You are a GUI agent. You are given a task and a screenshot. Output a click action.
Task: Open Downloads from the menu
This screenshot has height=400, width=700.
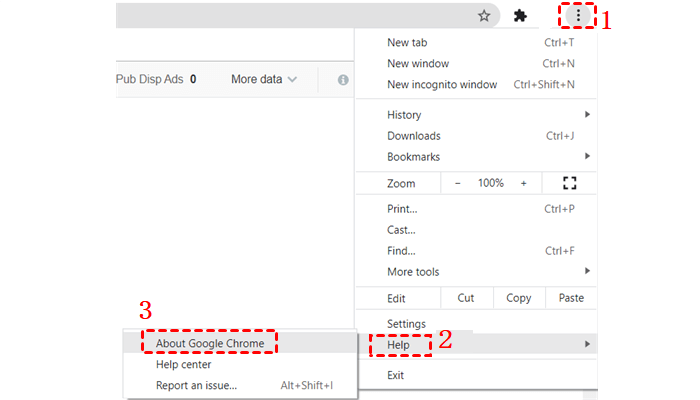(476, 136)
